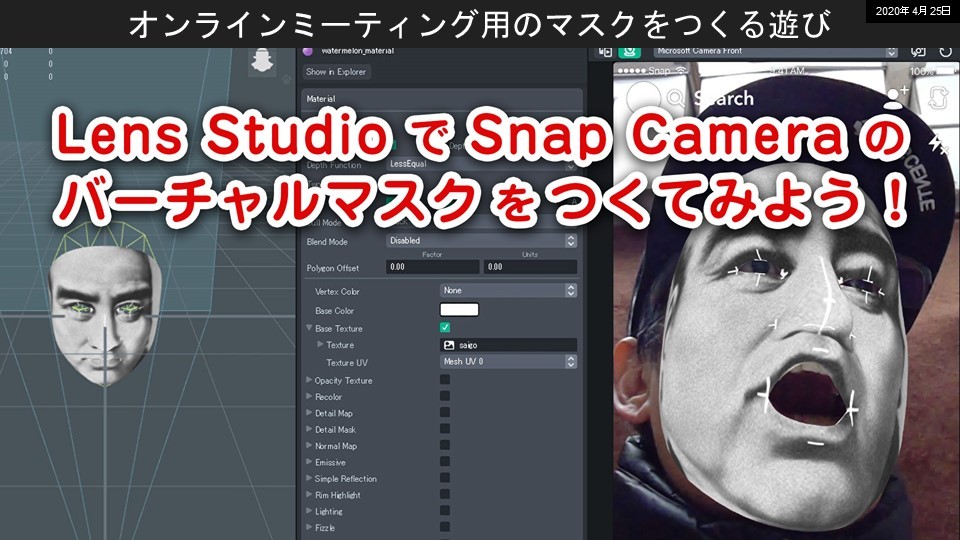
Task: Click the Show in Explorer button
Action: [x=336, y=72]
